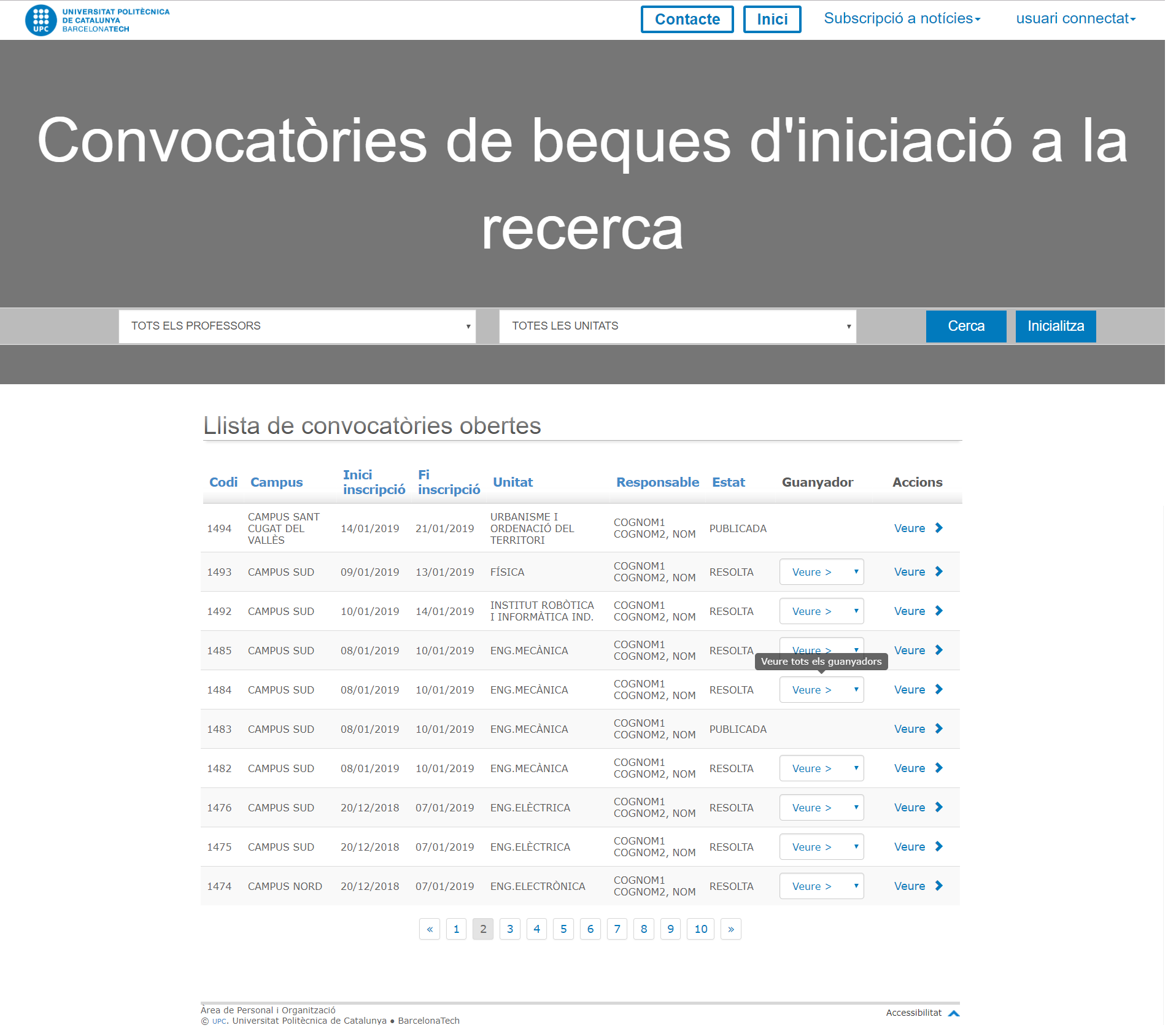Click the chevron arrow for row 1493
The image size is (1176, 1036).
tap(938, 571)
